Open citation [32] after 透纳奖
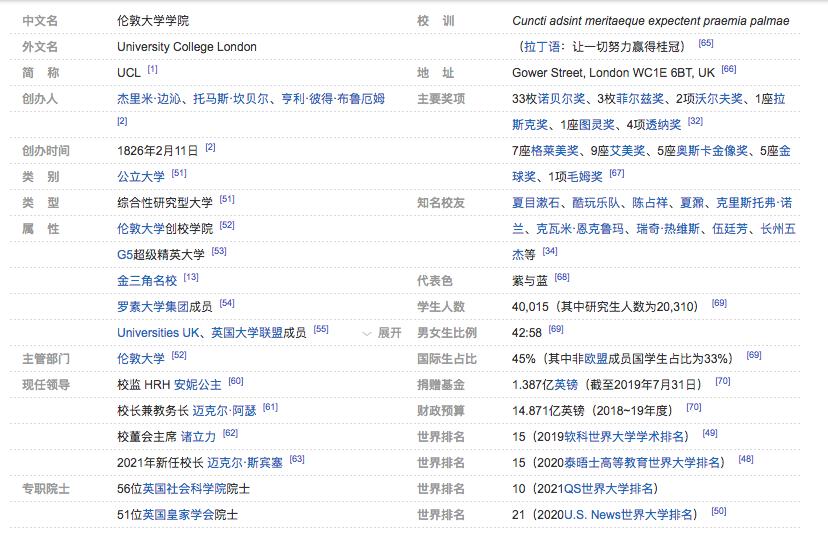 tap(695, 121)
